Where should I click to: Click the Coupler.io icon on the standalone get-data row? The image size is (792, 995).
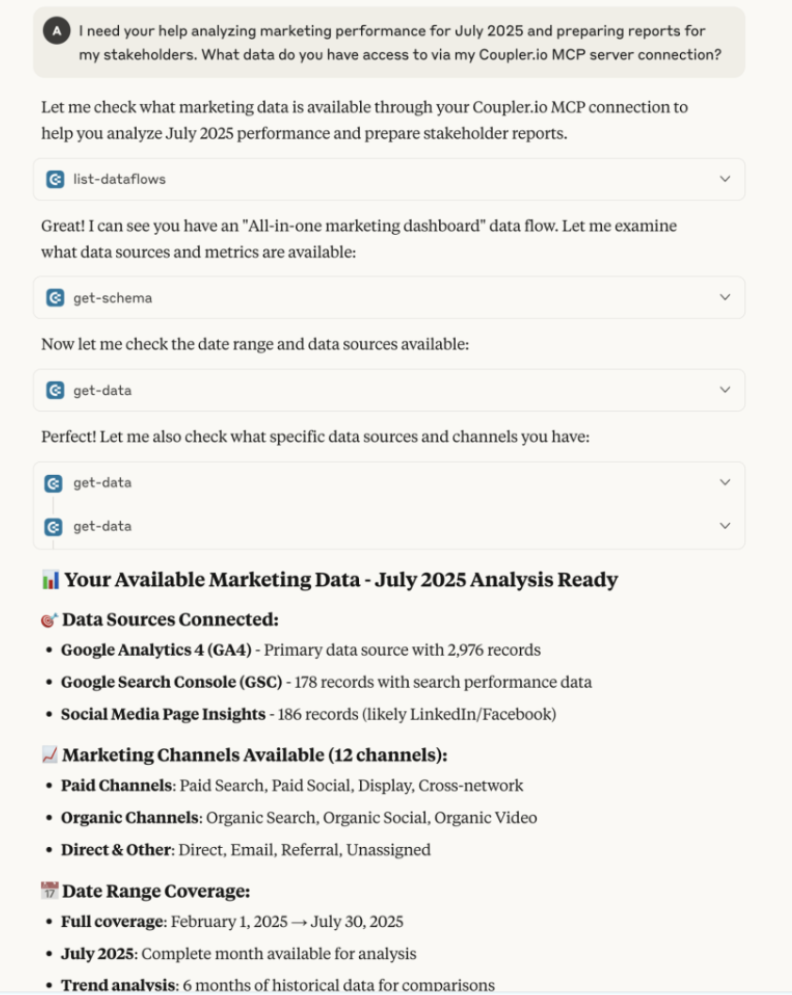(55, 391)
